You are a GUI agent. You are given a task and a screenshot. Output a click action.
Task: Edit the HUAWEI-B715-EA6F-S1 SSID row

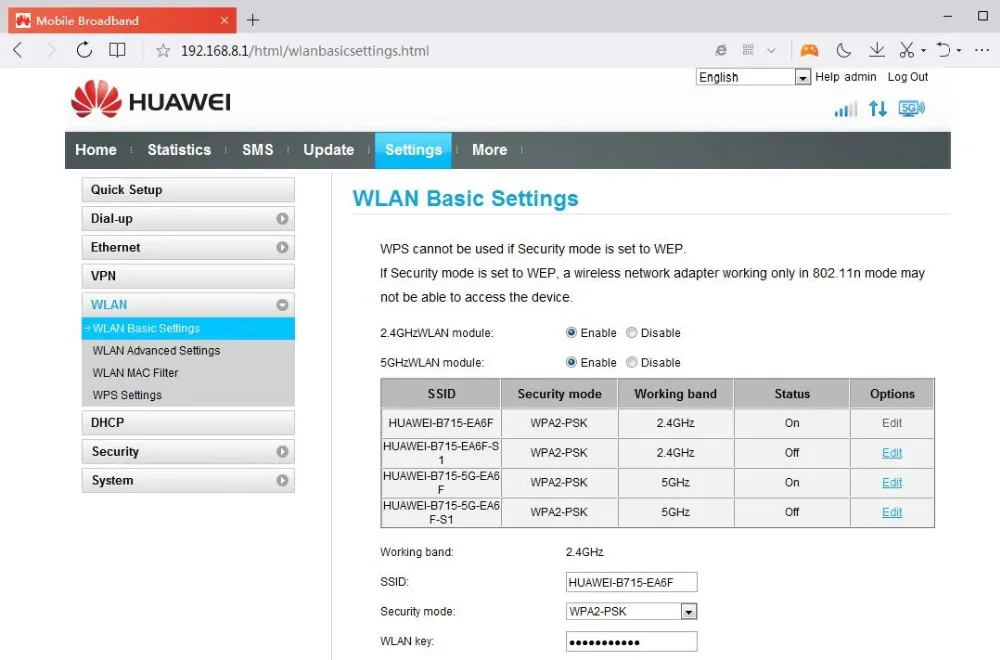point(892,453)
